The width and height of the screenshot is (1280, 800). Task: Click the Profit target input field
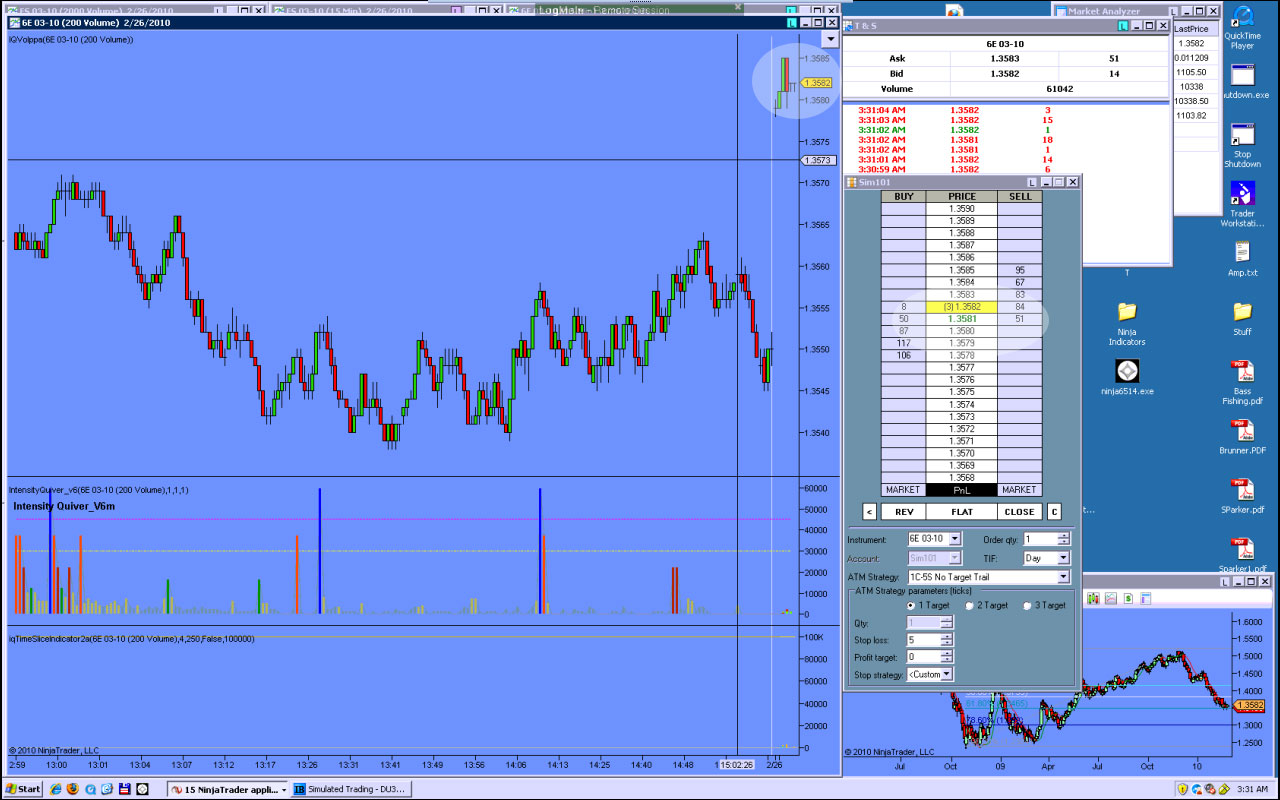[924, 657]
